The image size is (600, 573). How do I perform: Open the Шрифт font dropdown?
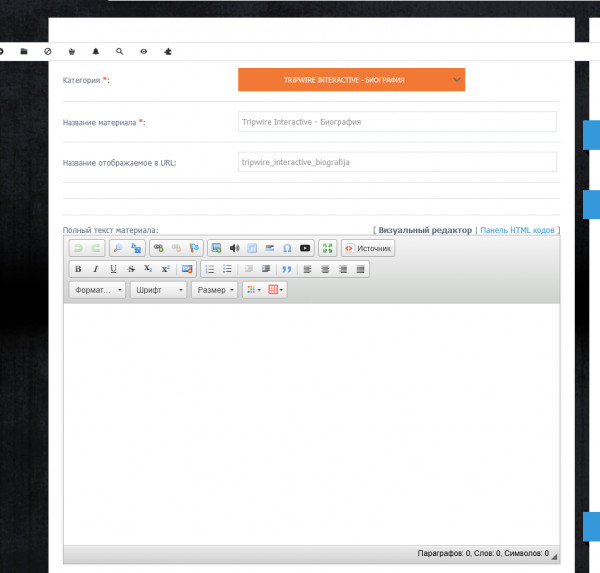pyautogui.click(x=158, y=290)
